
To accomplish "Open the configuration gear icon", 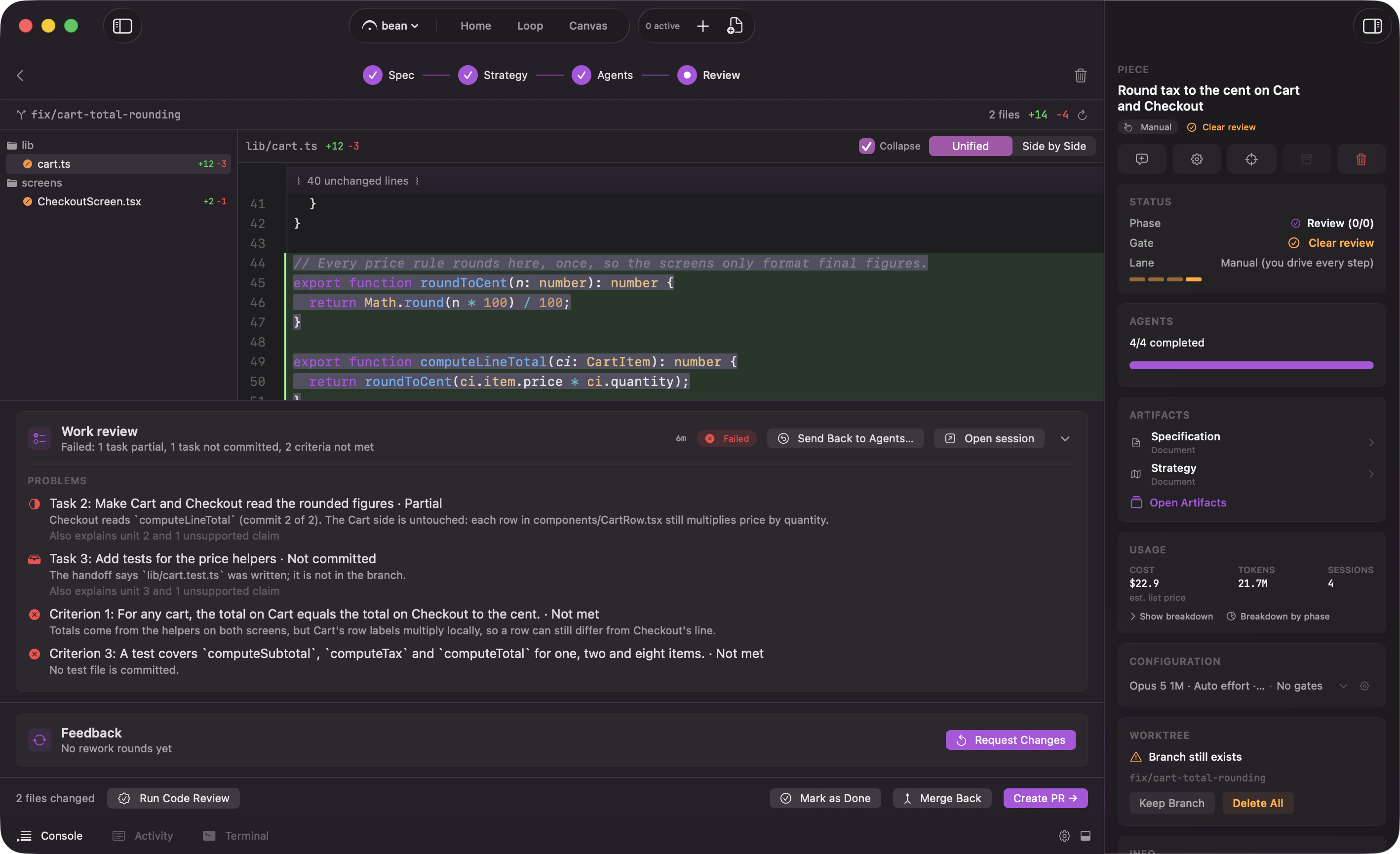I will pyautogui.click(x=1364, y=686).
